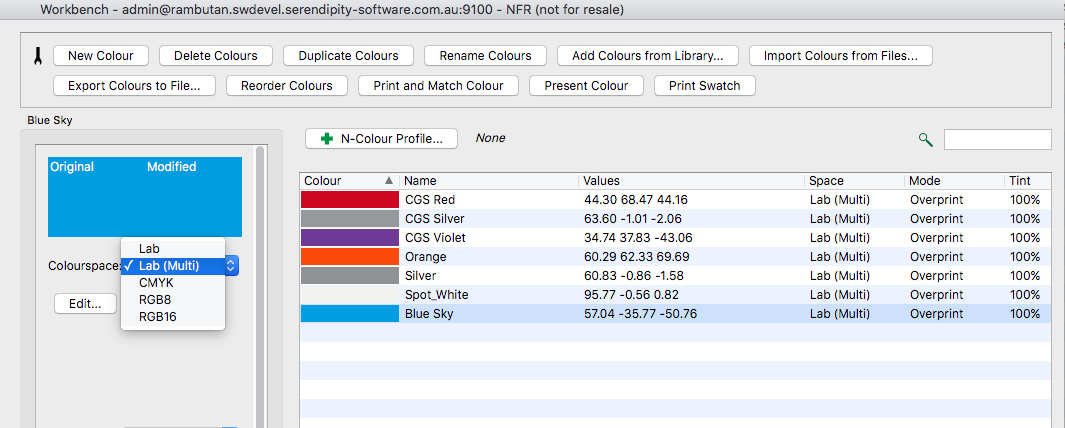This screenshot has height=428, width=1065.
Task: Click the Modified blue preview swatch
Action: pos(194,197)
